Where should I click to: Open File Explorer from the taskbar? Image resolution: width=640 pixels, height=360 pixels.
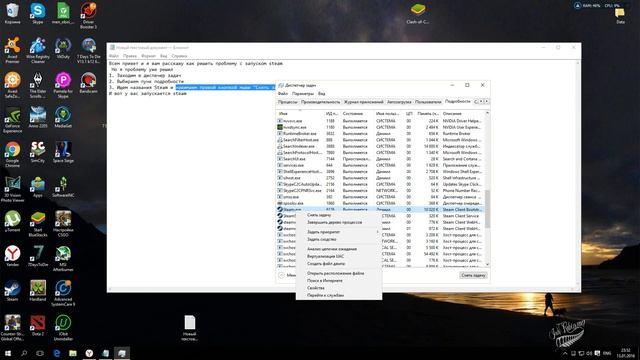coord(73,353)
